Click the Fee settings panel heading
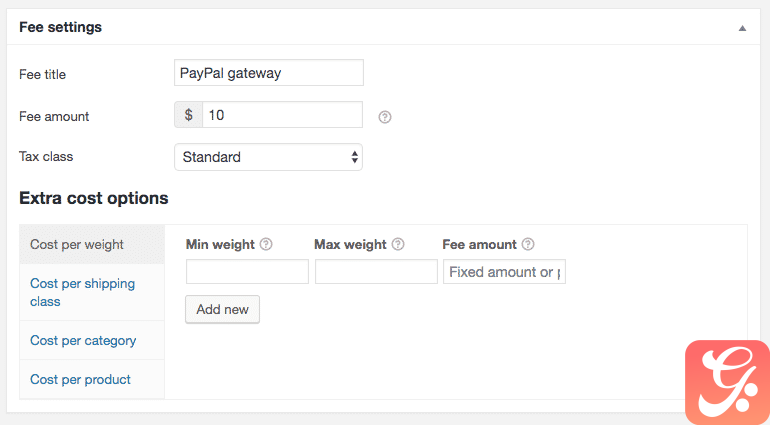The width and height of the screenshot is (770, 425). (x=60, y=27)
